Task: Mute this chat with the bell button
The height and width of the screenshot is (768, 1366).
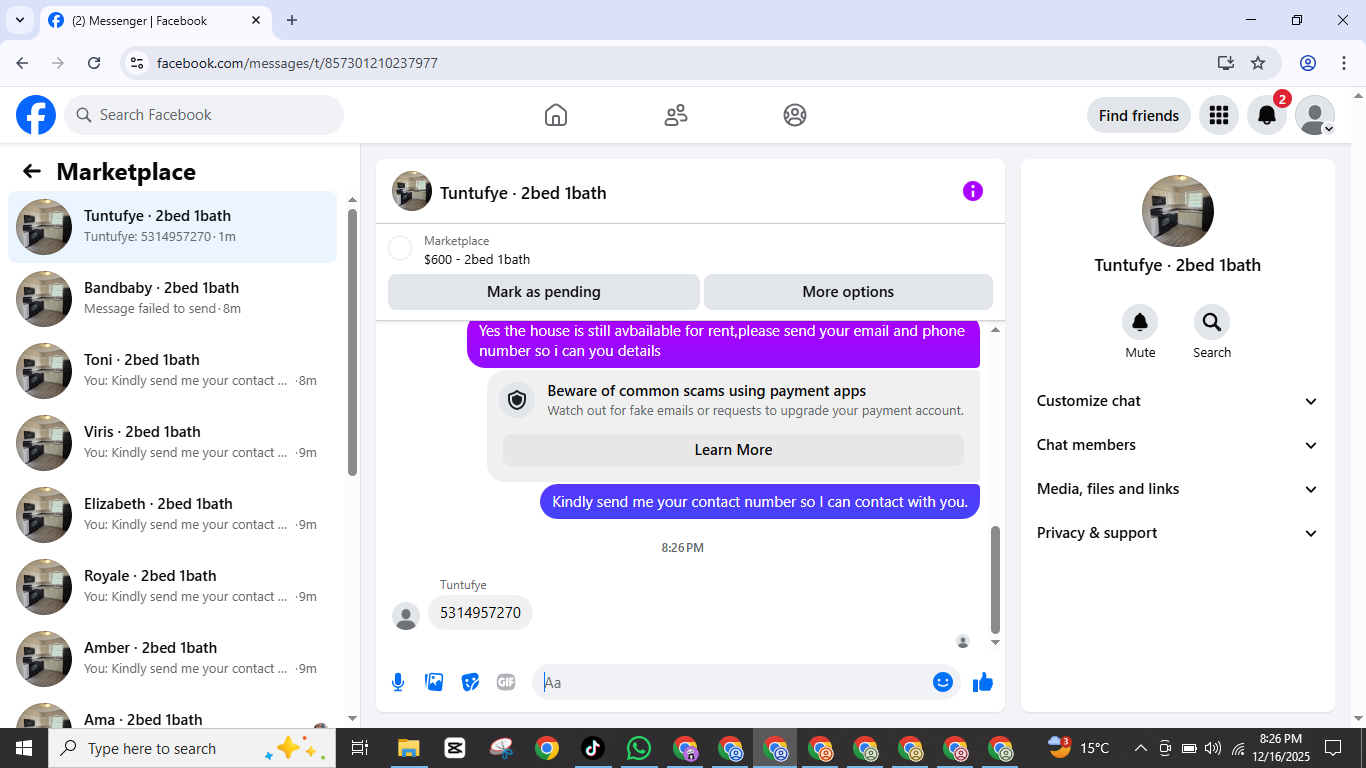Action: point(1140,322)
